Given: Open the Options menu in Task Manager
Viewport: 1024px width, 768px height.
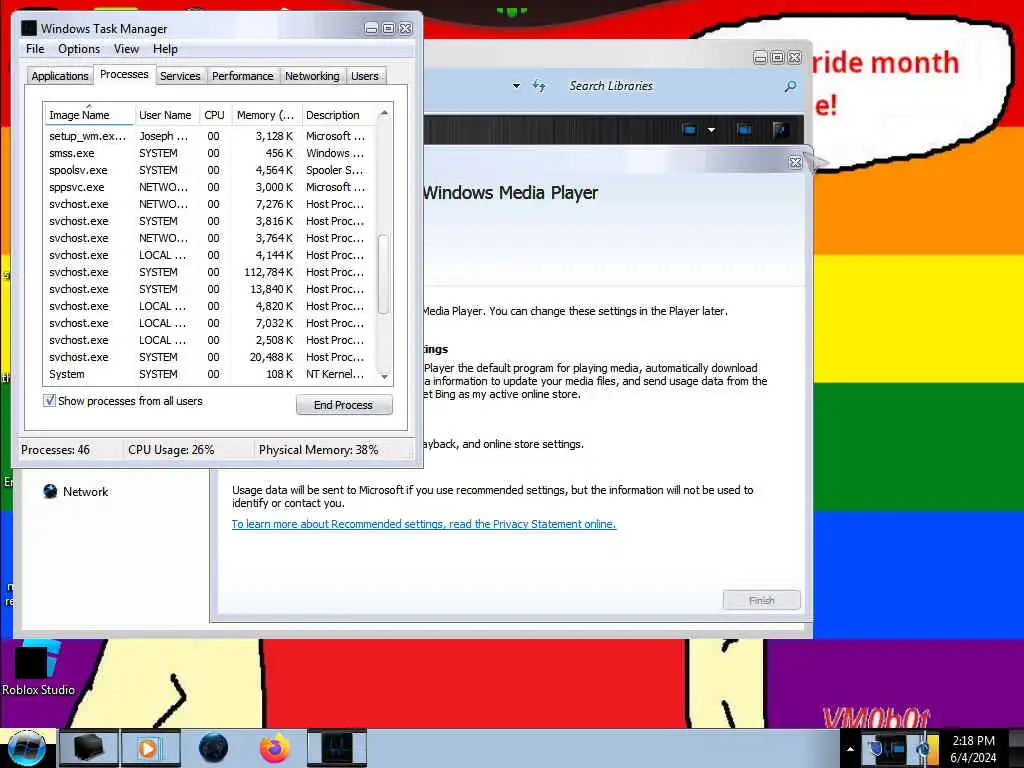Looking at the screenshot, I should 79,49.
